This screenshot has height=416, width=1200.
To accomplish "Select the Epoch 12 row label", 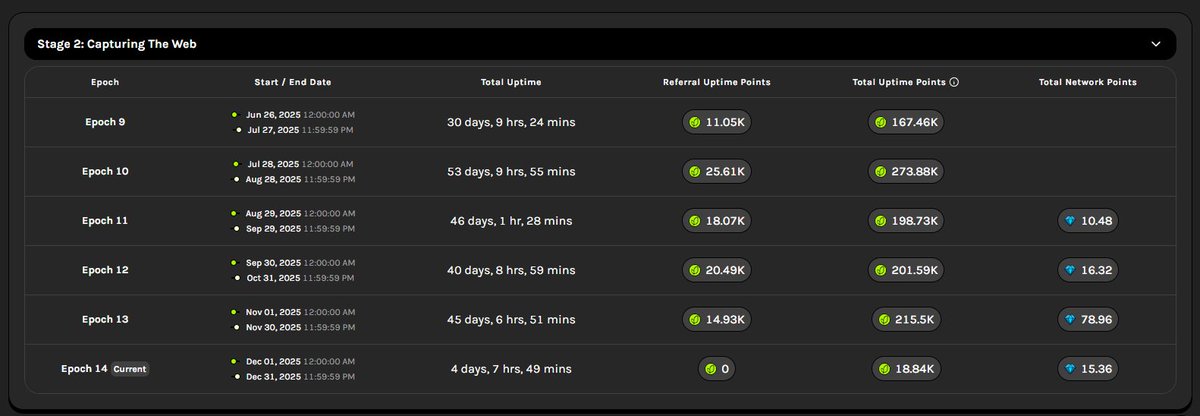I will click(x=105, y=270).
